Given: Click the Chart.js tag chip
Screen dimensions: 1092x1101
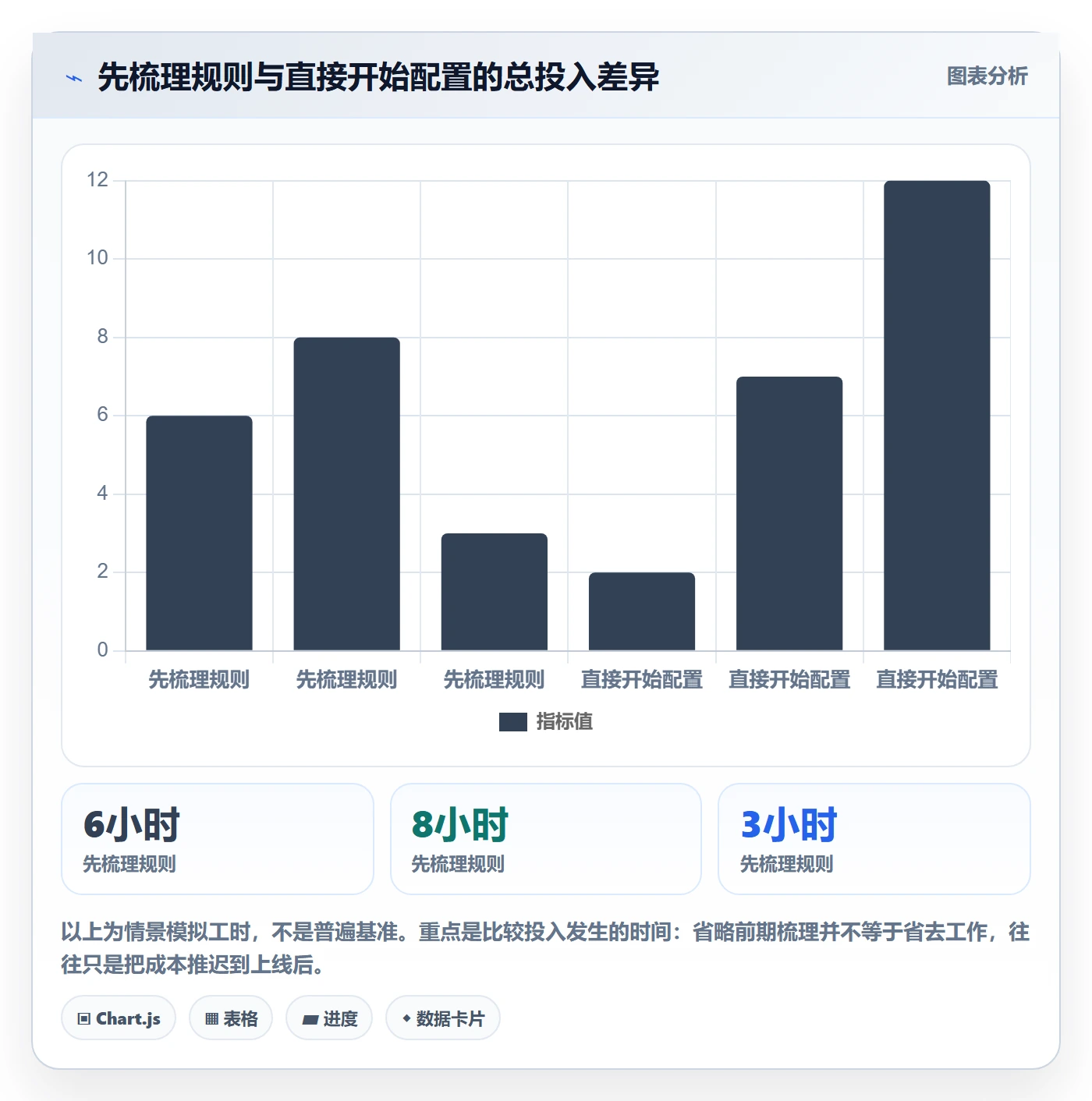Looking at the screenshot, I should click(119, 1018).
